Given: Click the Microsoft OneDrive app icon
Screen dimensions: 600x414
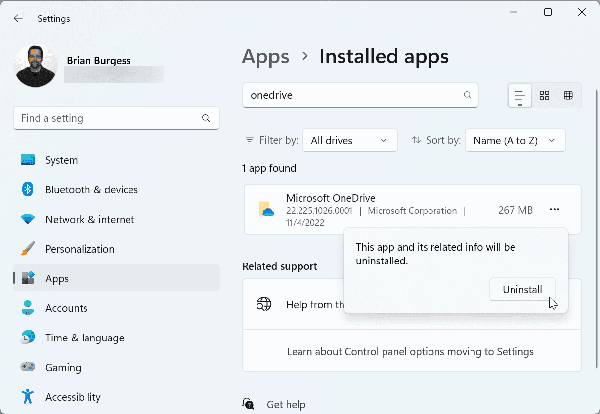Looking at the screenshot, I should [266, 210].
